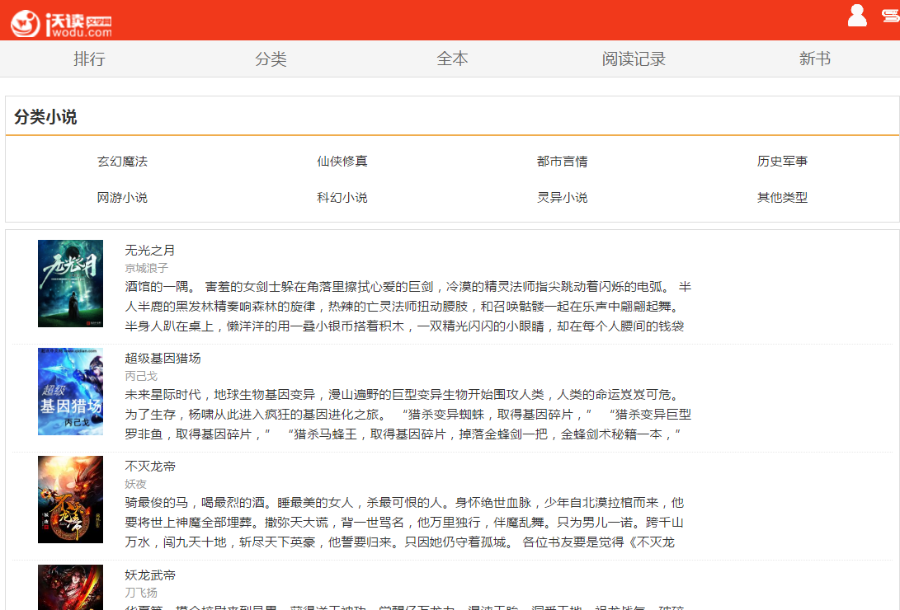This screenshot has width=900, height=610.
Task: Click the 妖龙武帝 title link
Action: (150, 575)
